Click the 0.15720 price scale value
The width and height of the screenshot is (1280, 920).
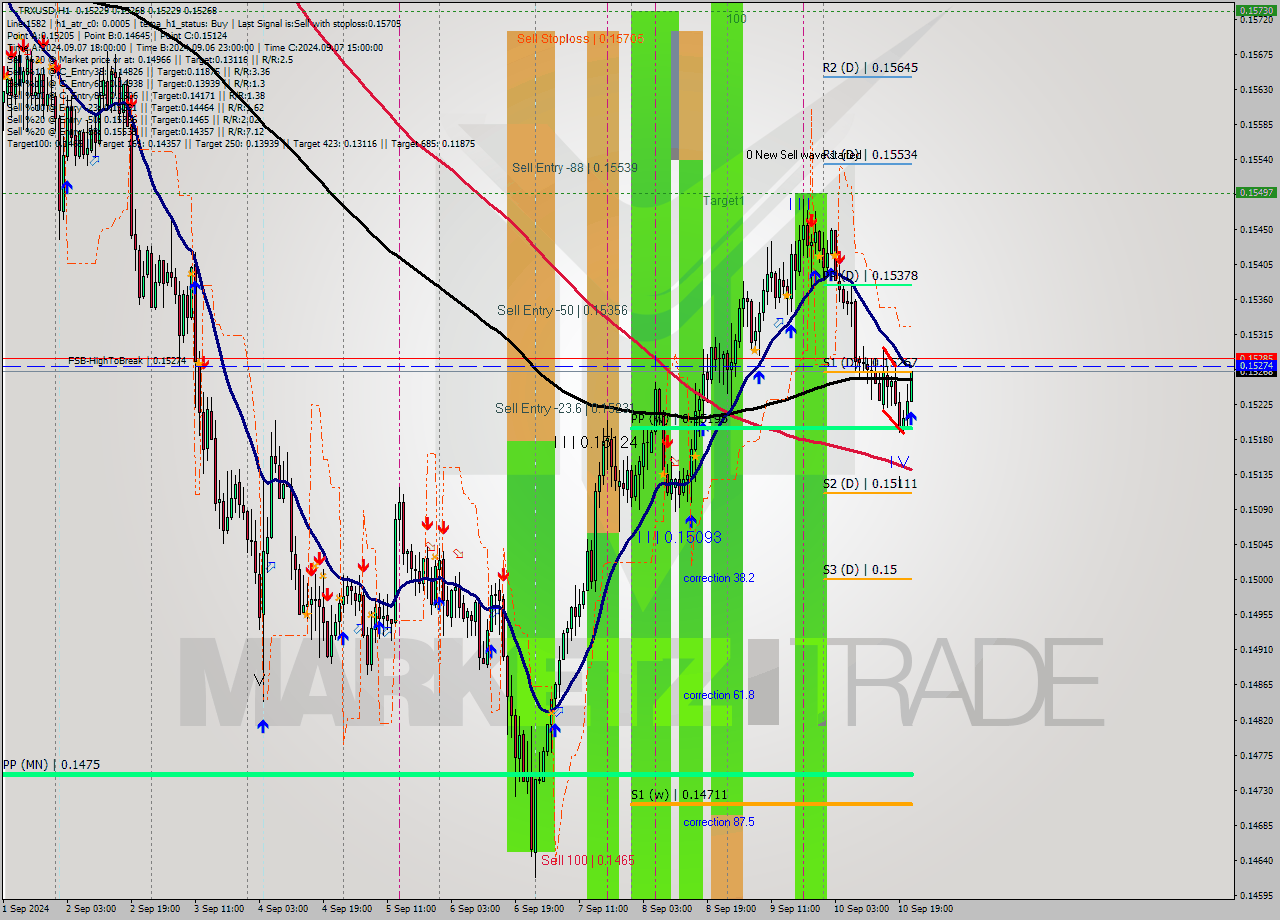pyautogui.click(x=1255, y=20)
